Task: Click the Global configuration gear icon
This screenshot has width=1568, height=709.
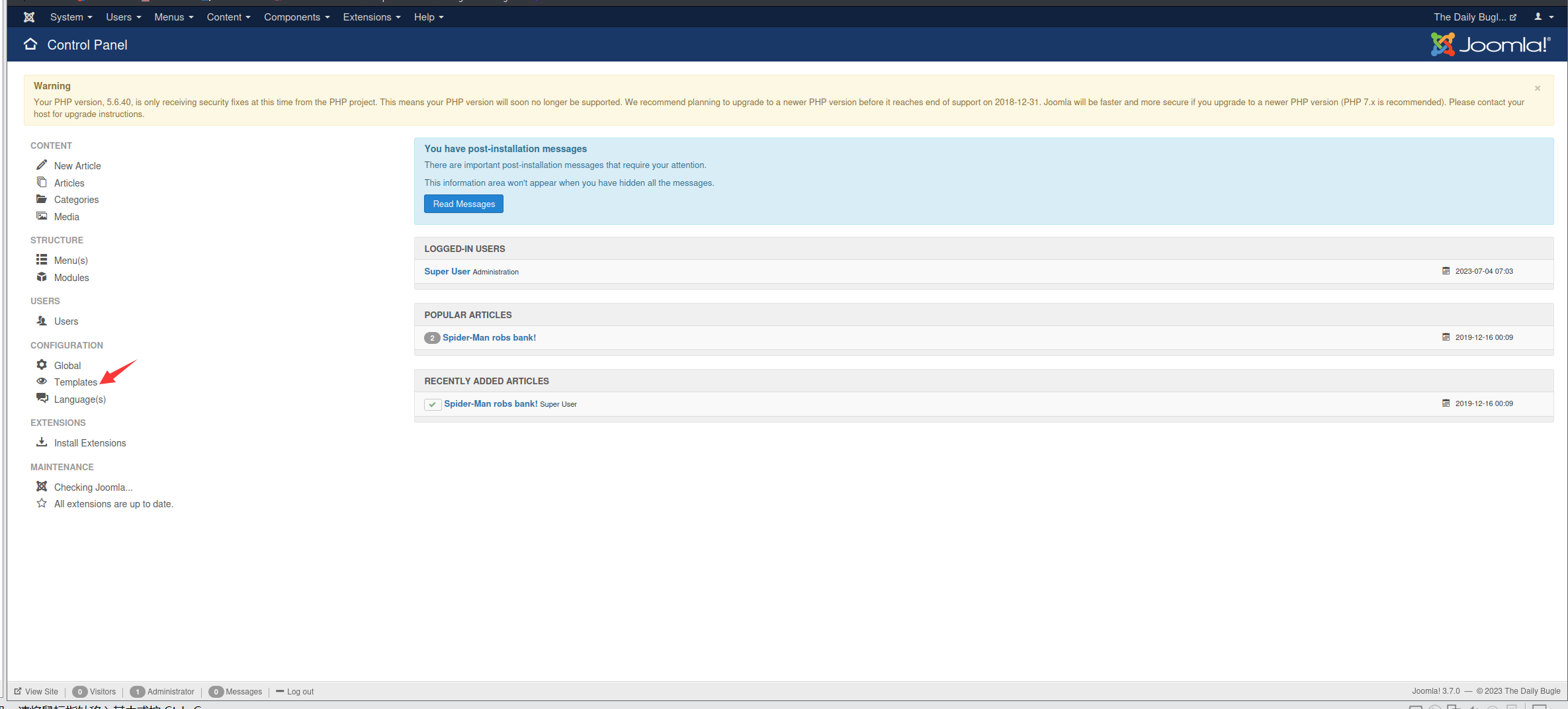Action: [x=42, y=364]
